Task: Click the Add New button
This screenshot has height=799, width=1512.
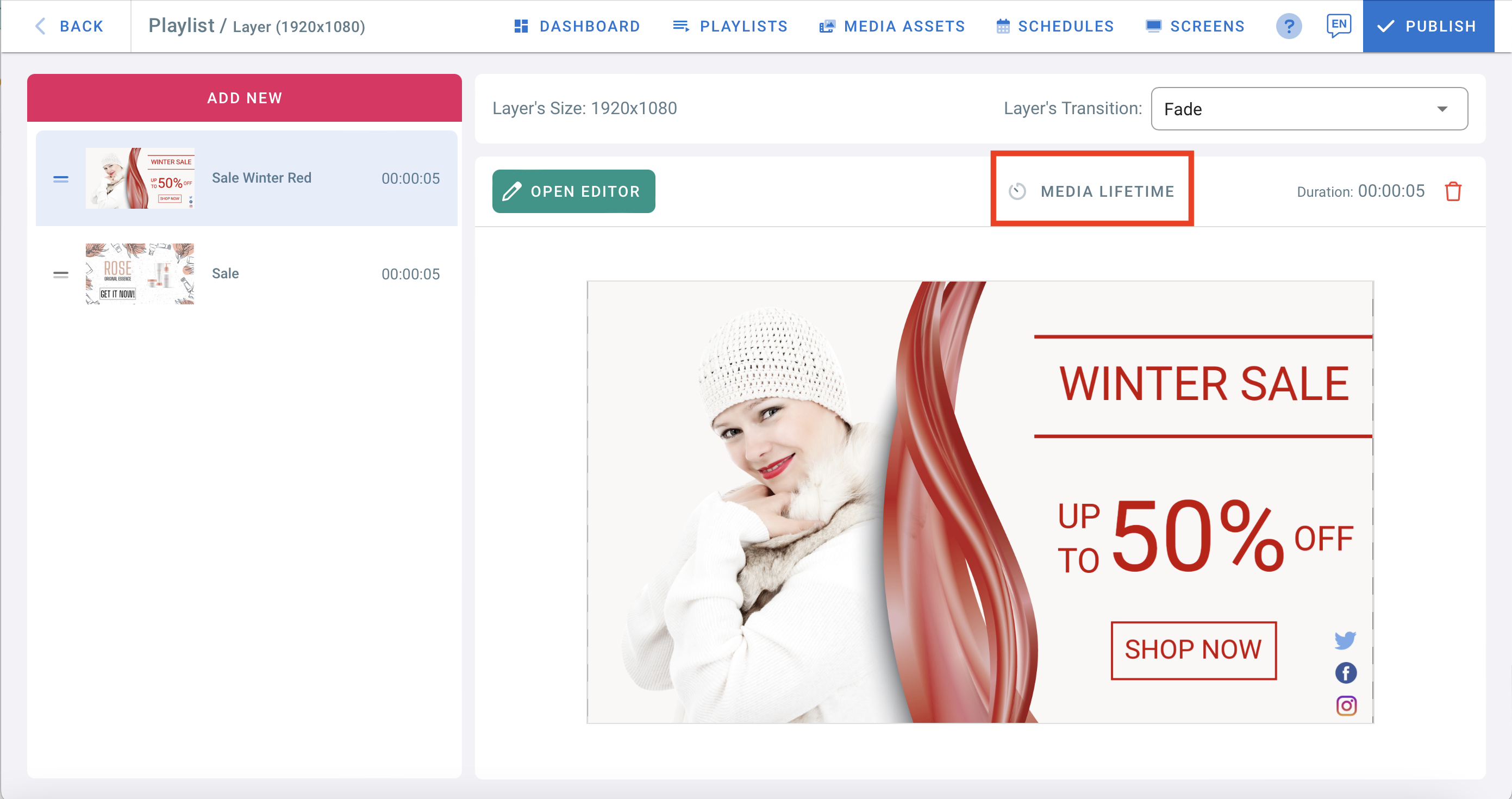Action: pyautogui.click(x=244, y=98)
